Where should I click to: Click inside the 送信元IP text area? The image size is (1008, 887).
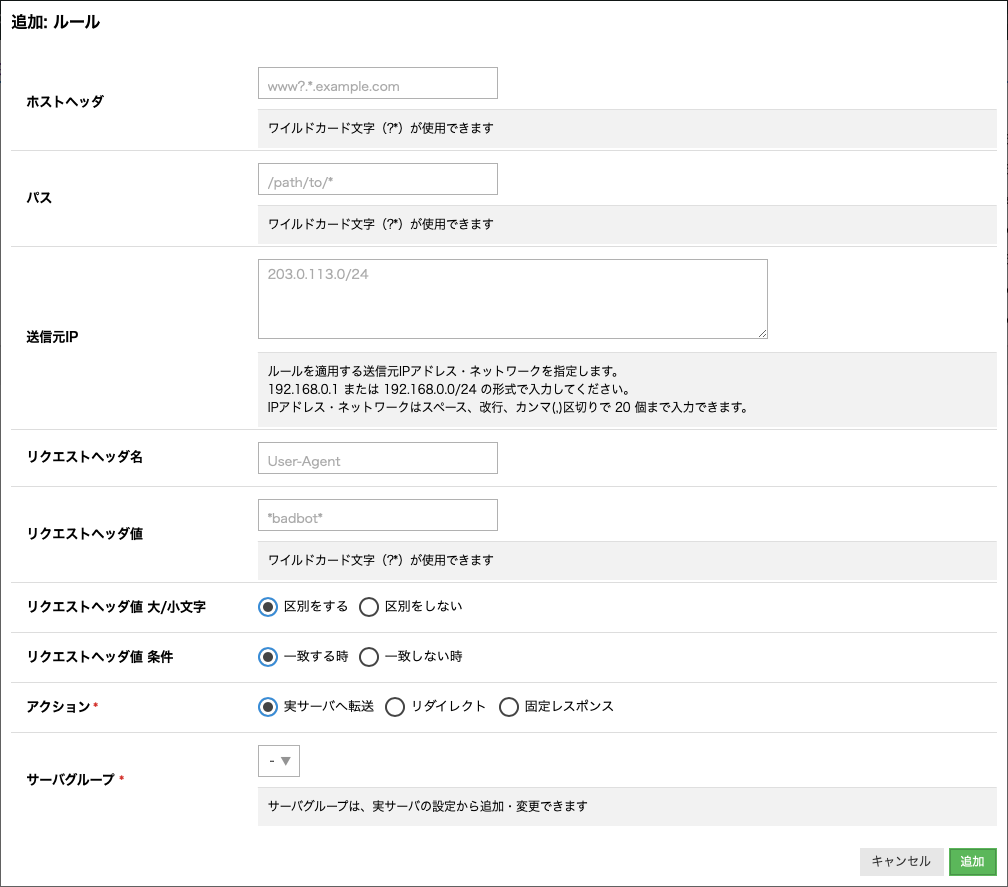[x=512, y=297]
